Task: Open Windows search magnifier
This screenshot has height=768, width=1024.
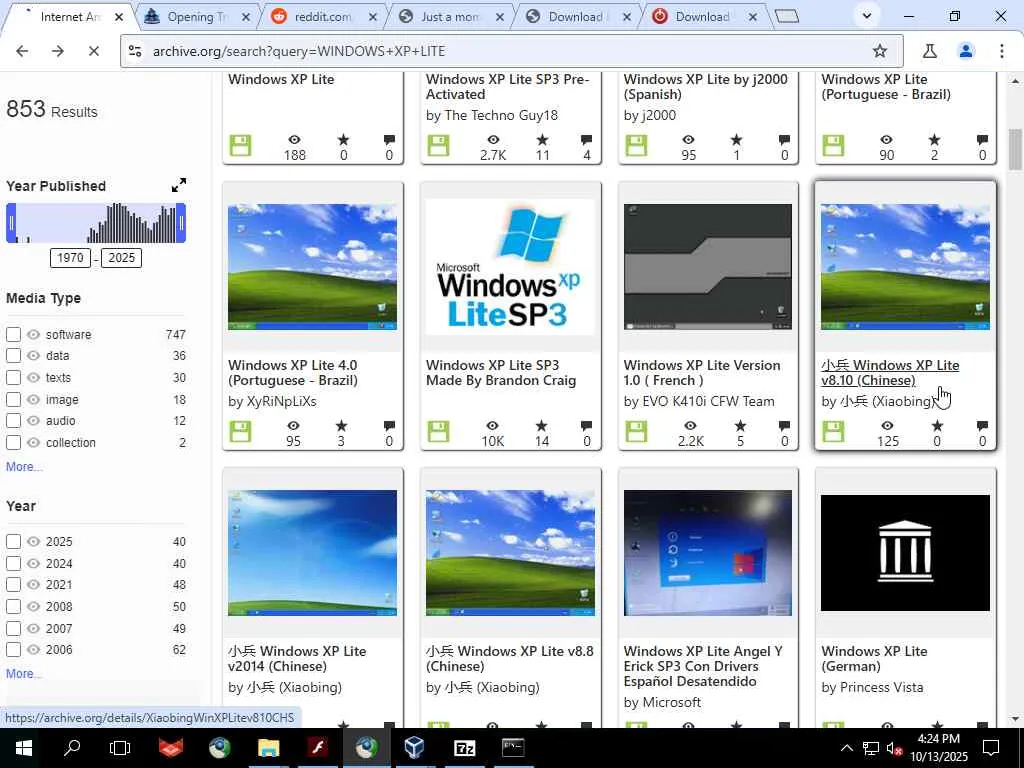Action: pyautogui.click(x=72, y=748)
